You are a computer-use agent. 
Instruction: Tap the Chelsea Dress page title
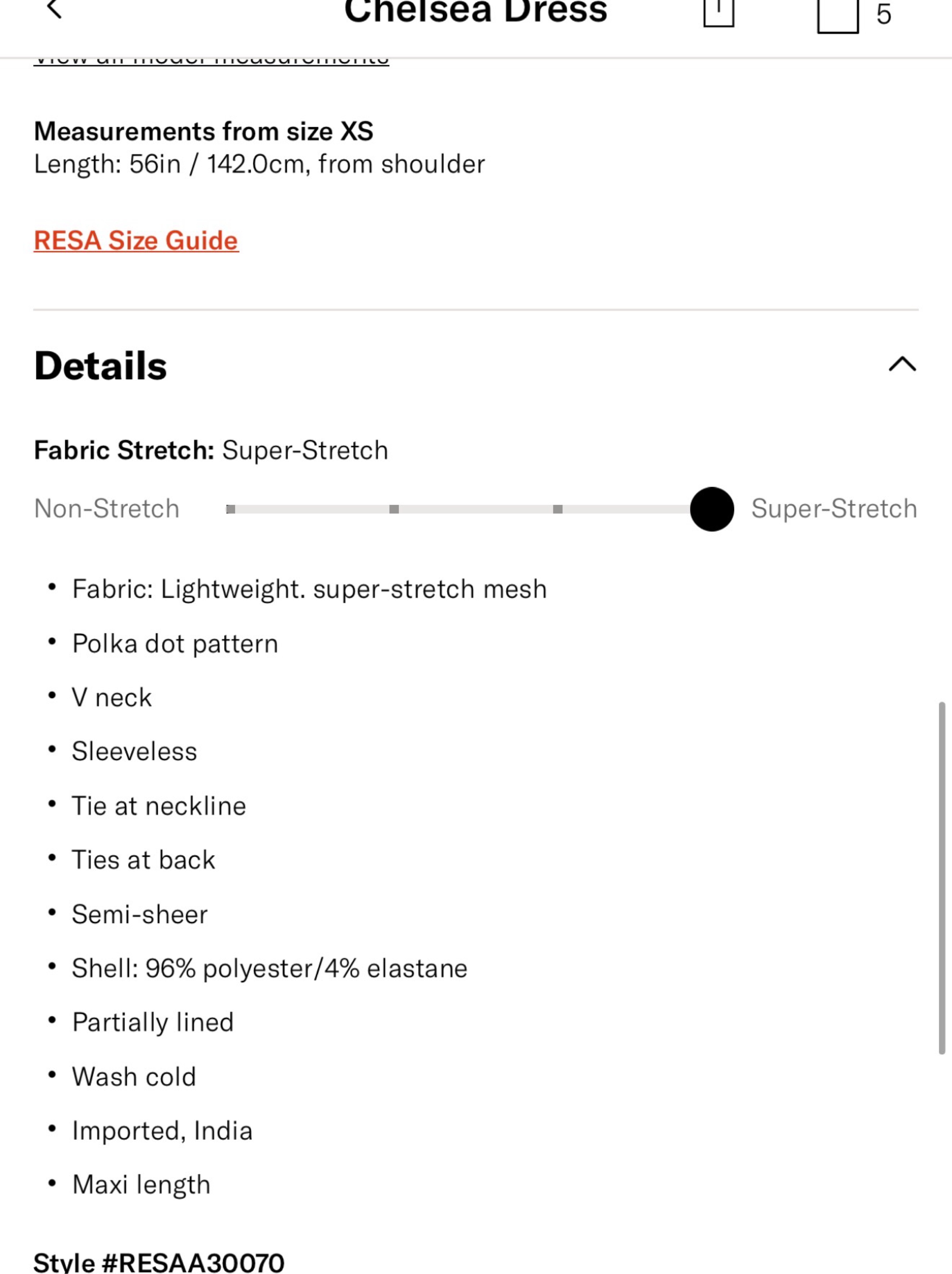click(x=476, y=12)
